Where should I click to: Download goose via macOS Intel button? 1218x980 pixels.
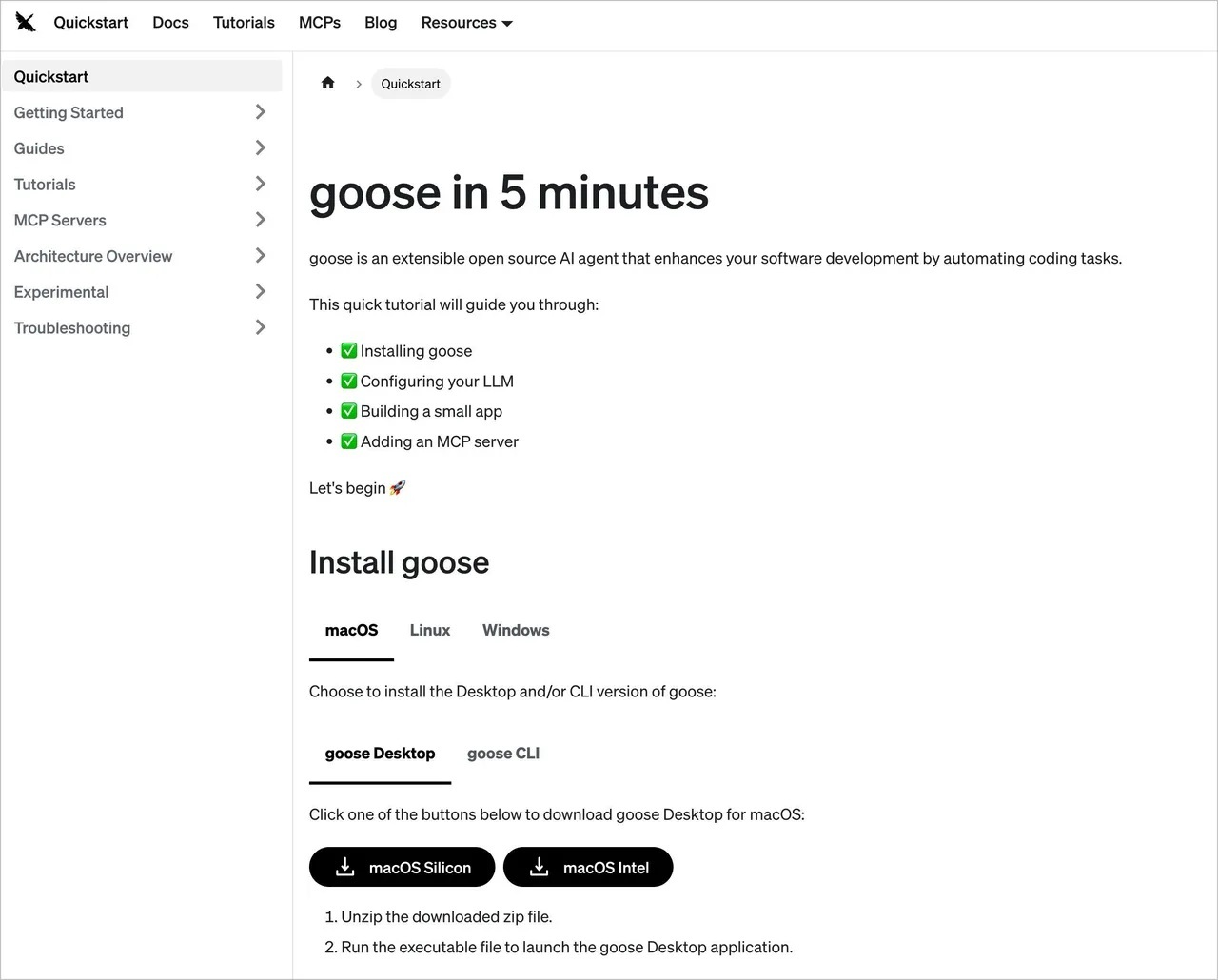(605, 867)
